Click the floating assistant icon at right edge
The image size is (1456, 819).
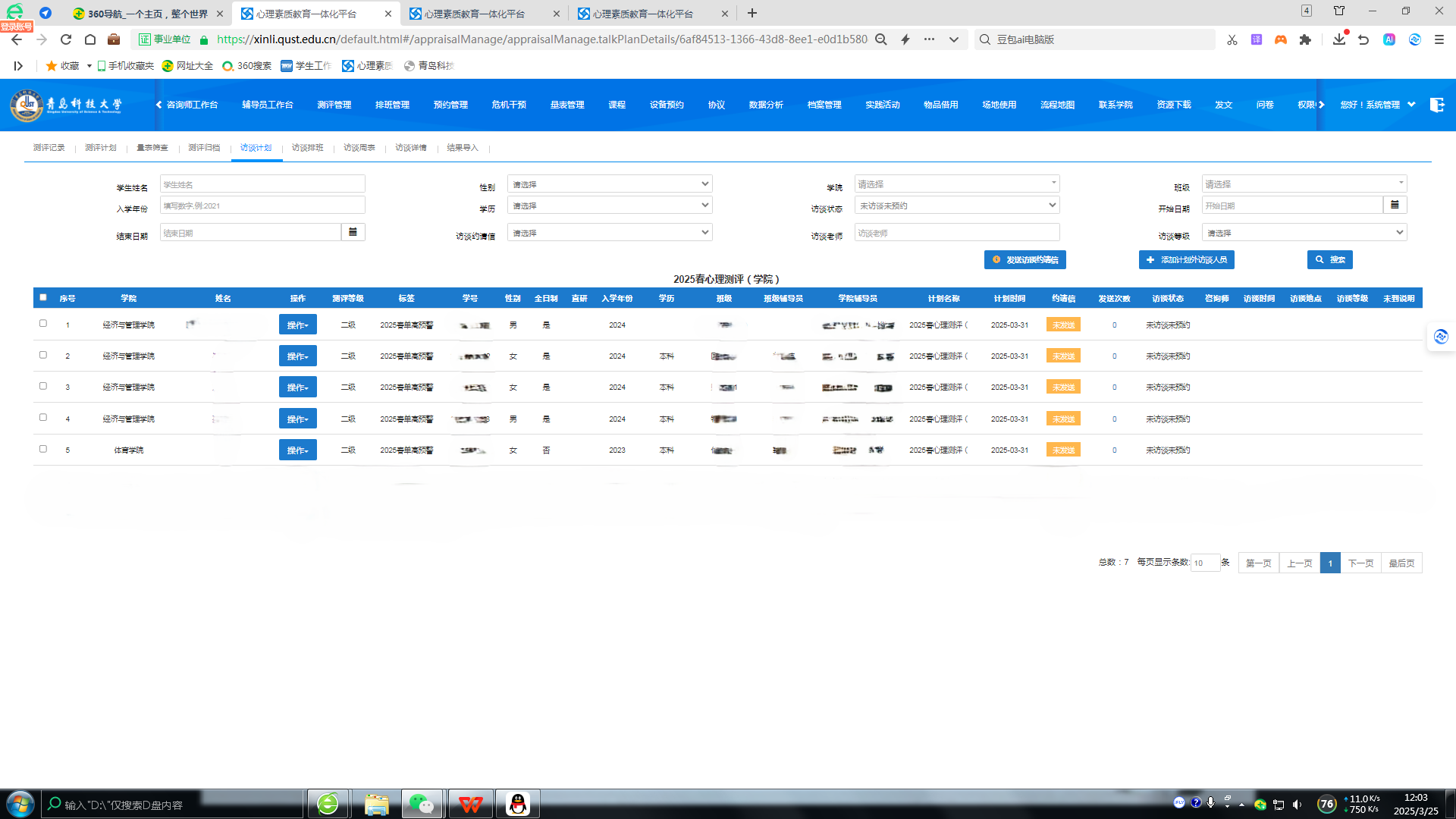pyautogui.click(x=1441, y=337)
